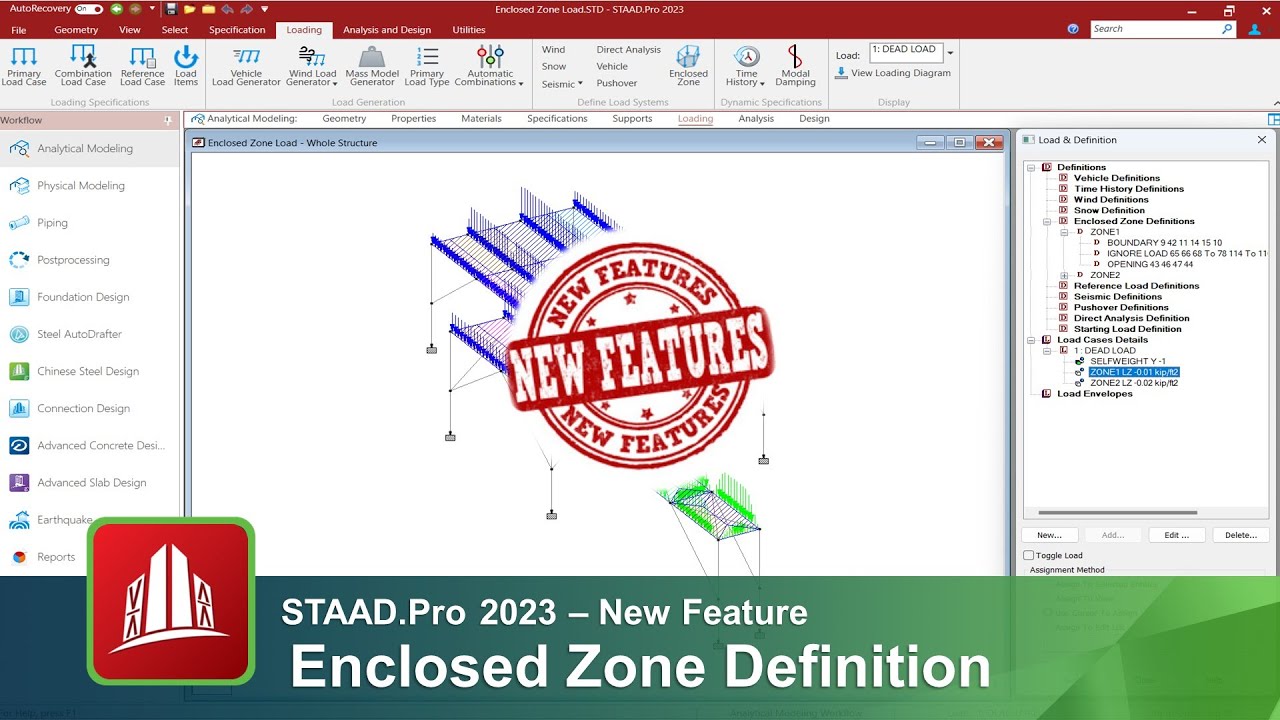Open the Wind Load Generator

(312, 66)
